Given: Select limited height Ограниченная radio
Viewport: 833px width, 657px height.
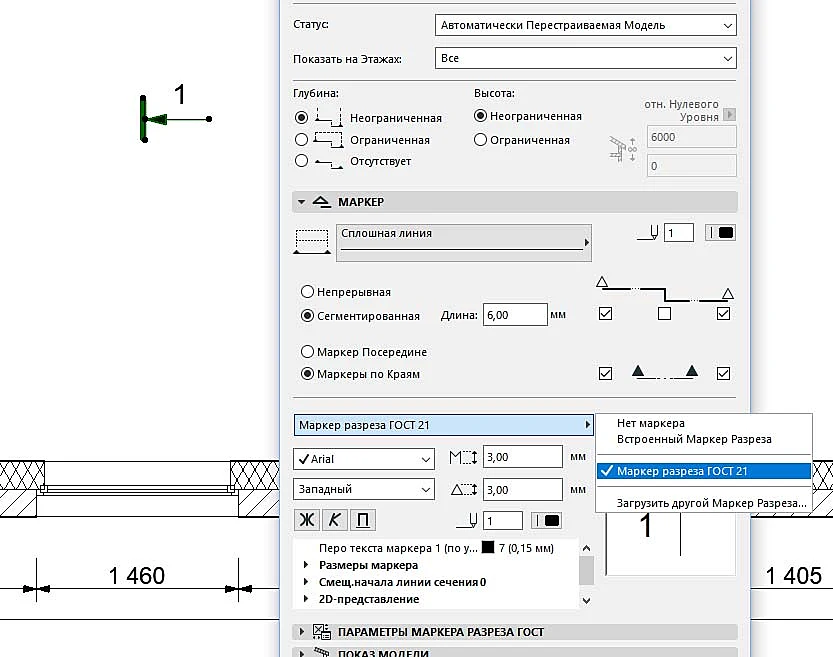Looking at the screenshot, I should point(480,140).
